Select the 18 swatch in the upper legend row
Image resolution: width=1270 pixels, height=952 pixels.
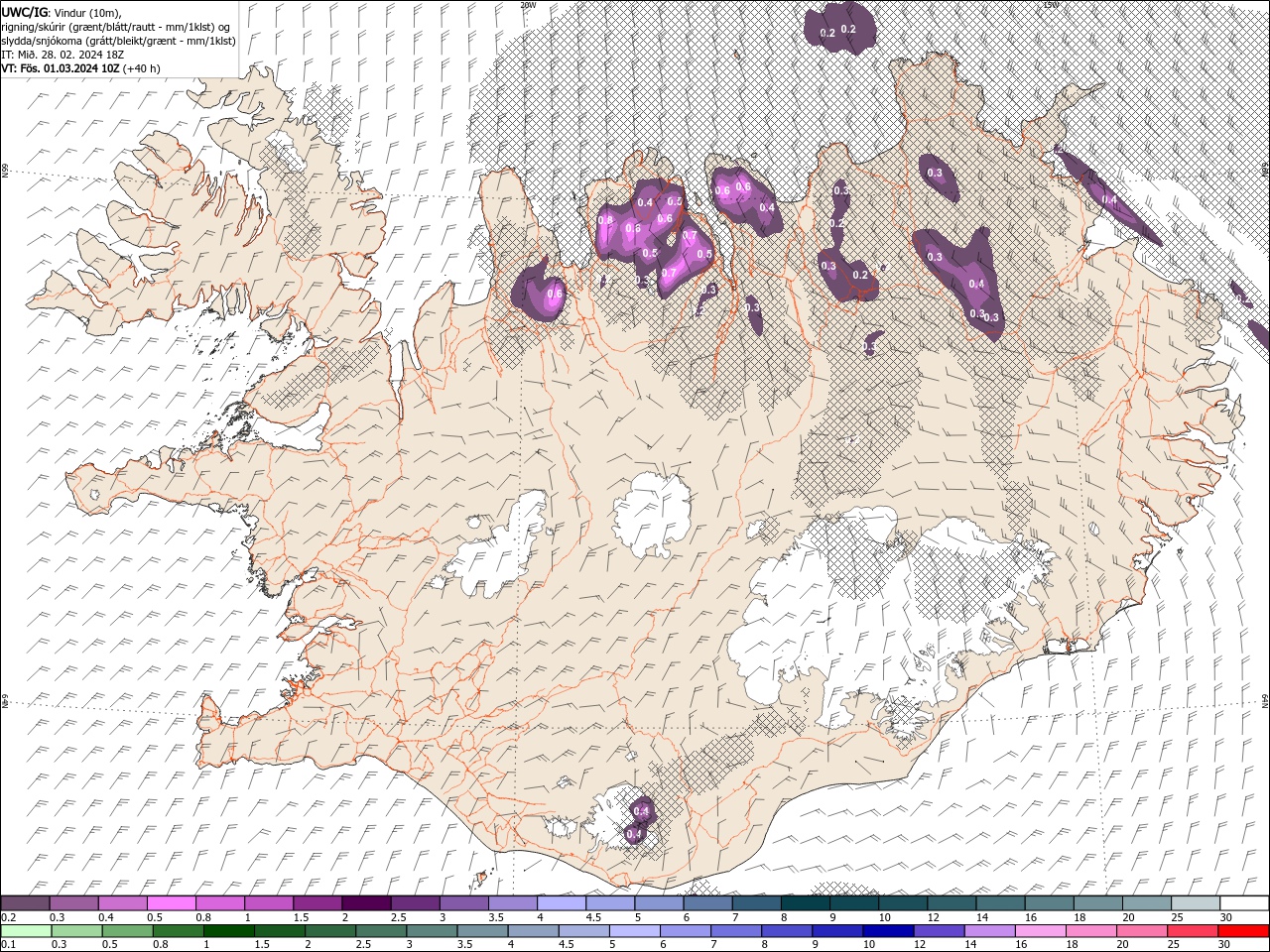click(x=1097, y=902)
